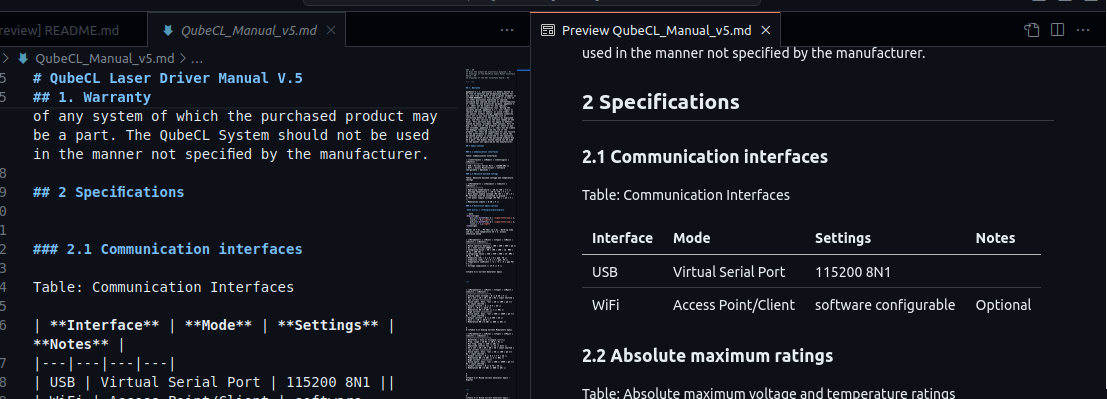The width and height of the screenshot is (1107, 399).
Task: Jump to sticky header '## 1. Warranty'
Action: [x=92, y=97]
